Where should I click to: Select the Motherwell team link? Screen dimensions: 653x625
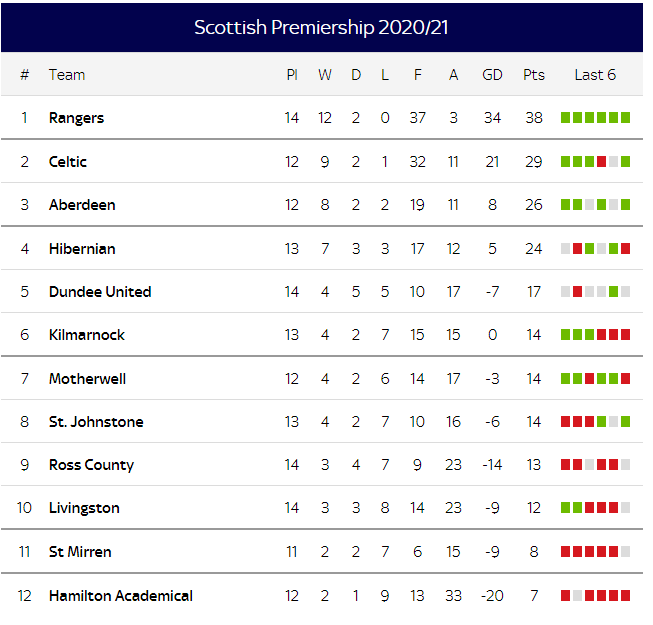(88, 379)
